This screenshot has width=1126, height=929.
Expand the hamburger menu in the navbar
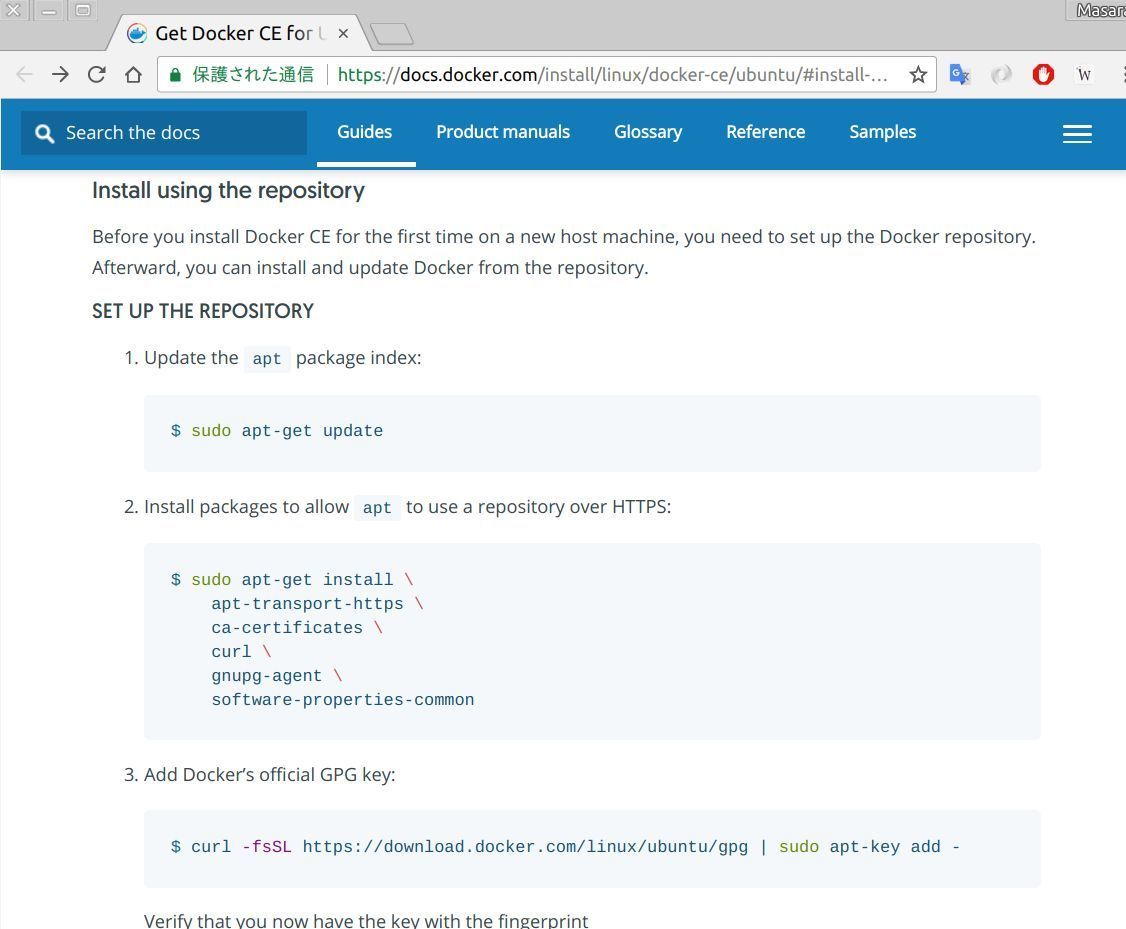pyautogui.click(x=1077, y=134)
